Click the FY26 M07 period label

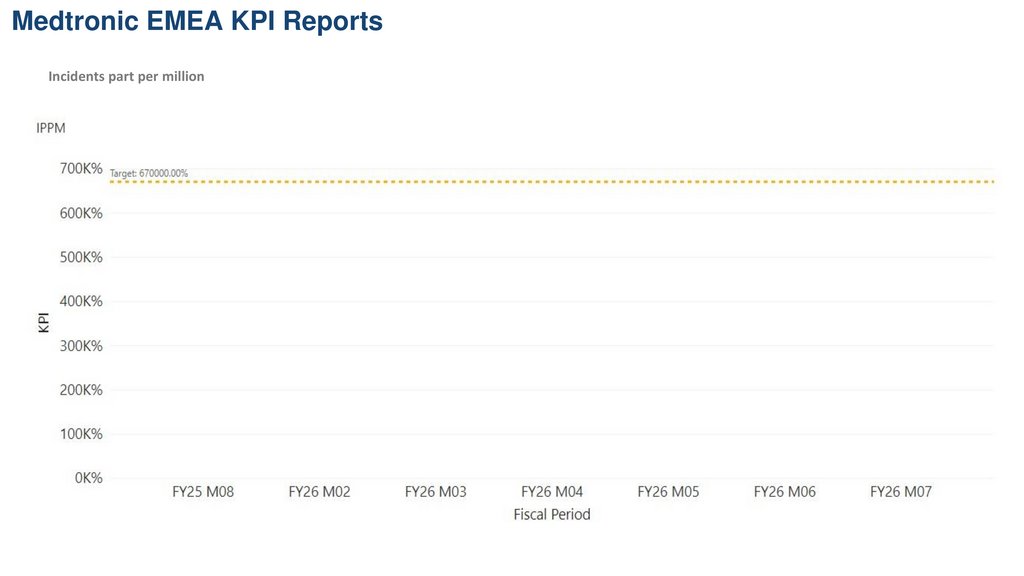pyautogui.click(x=901, y=492)
